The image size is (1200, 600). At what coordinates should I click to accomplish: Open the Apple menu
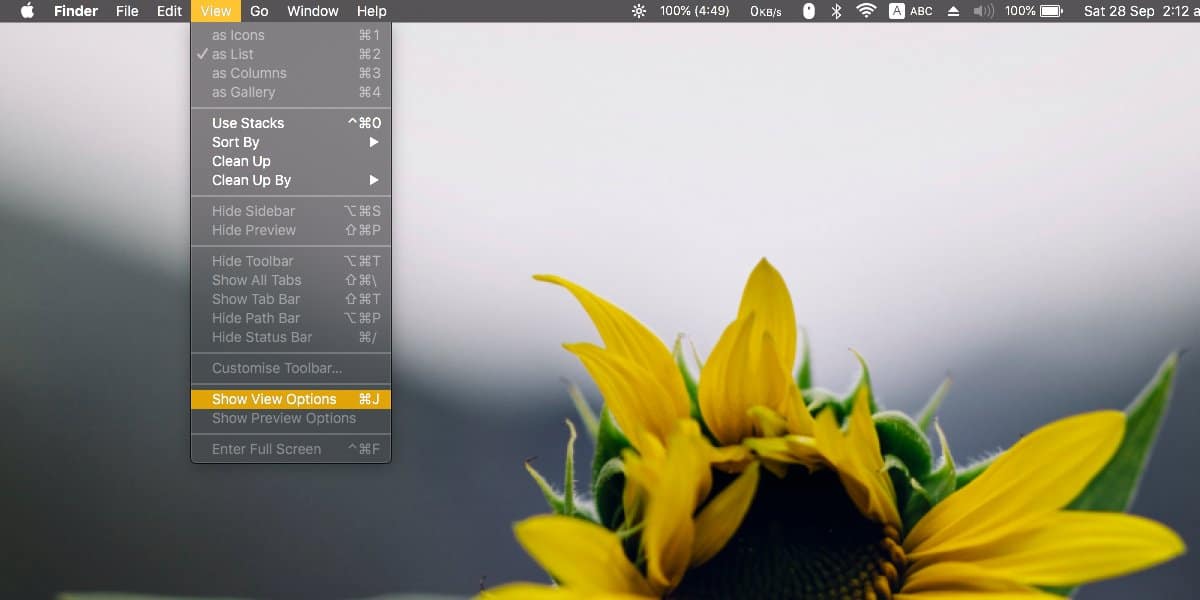[x=26, y=11]
